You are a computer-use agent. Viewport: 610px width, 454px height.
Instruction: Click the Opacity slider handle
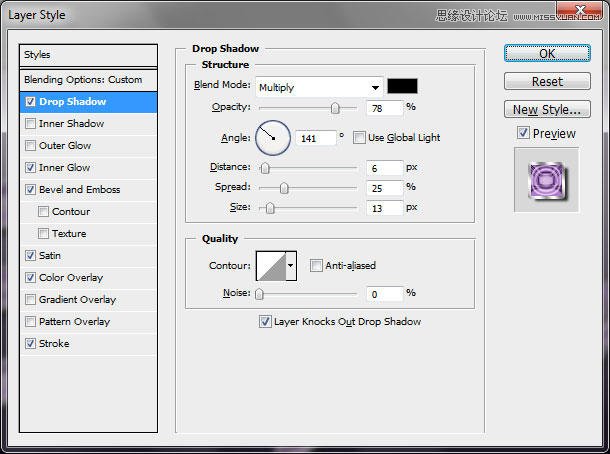coord(335,108)
